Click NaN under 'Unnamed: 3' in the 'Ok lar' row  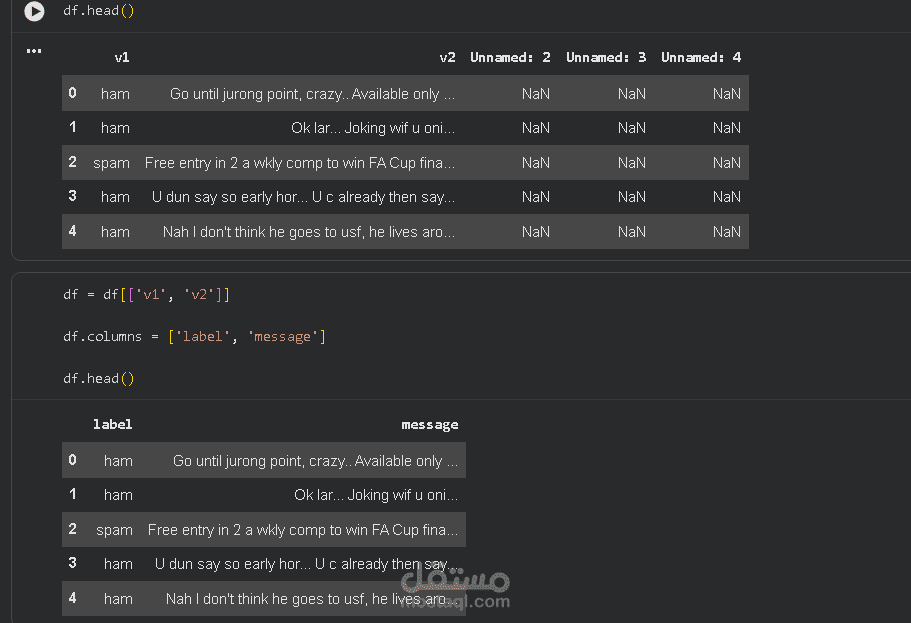(632, 128)
